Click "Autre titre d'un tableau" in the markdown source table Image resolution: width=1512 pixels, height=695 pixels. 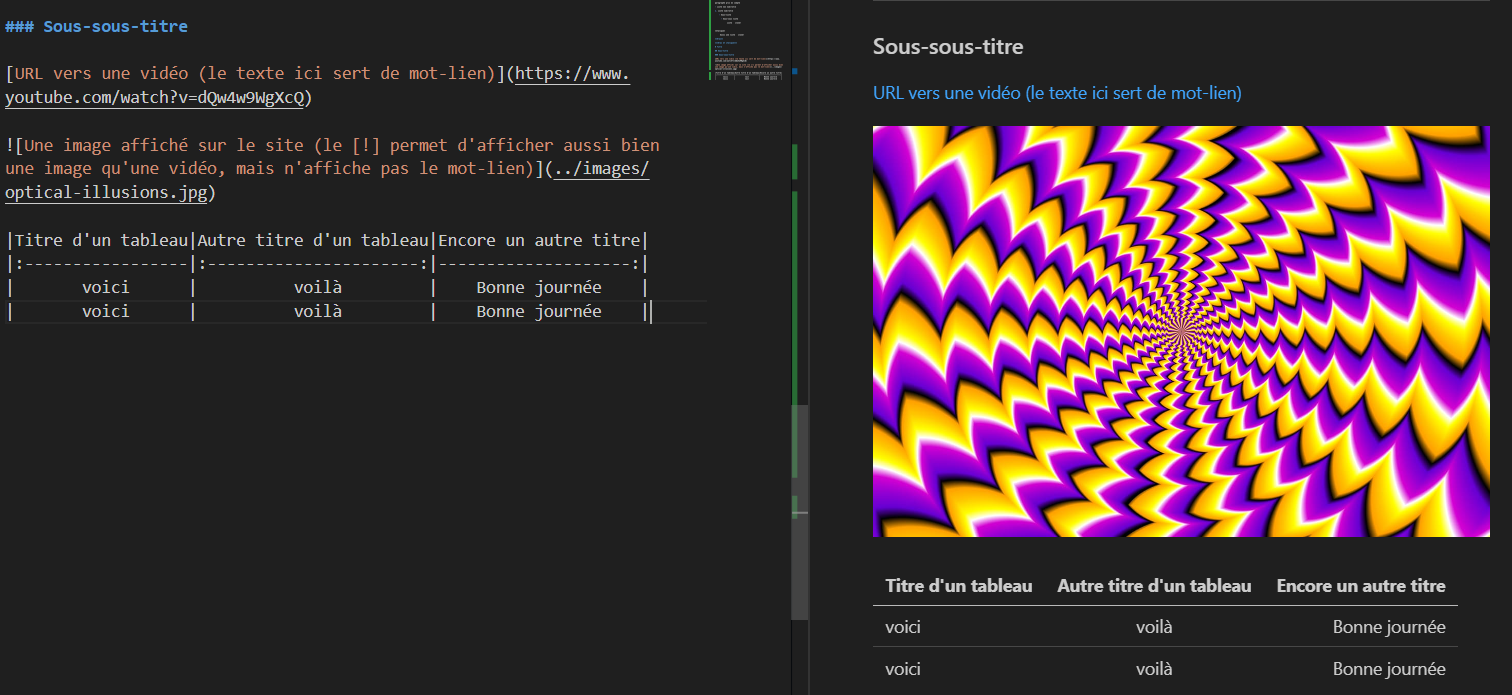[313, 240]
